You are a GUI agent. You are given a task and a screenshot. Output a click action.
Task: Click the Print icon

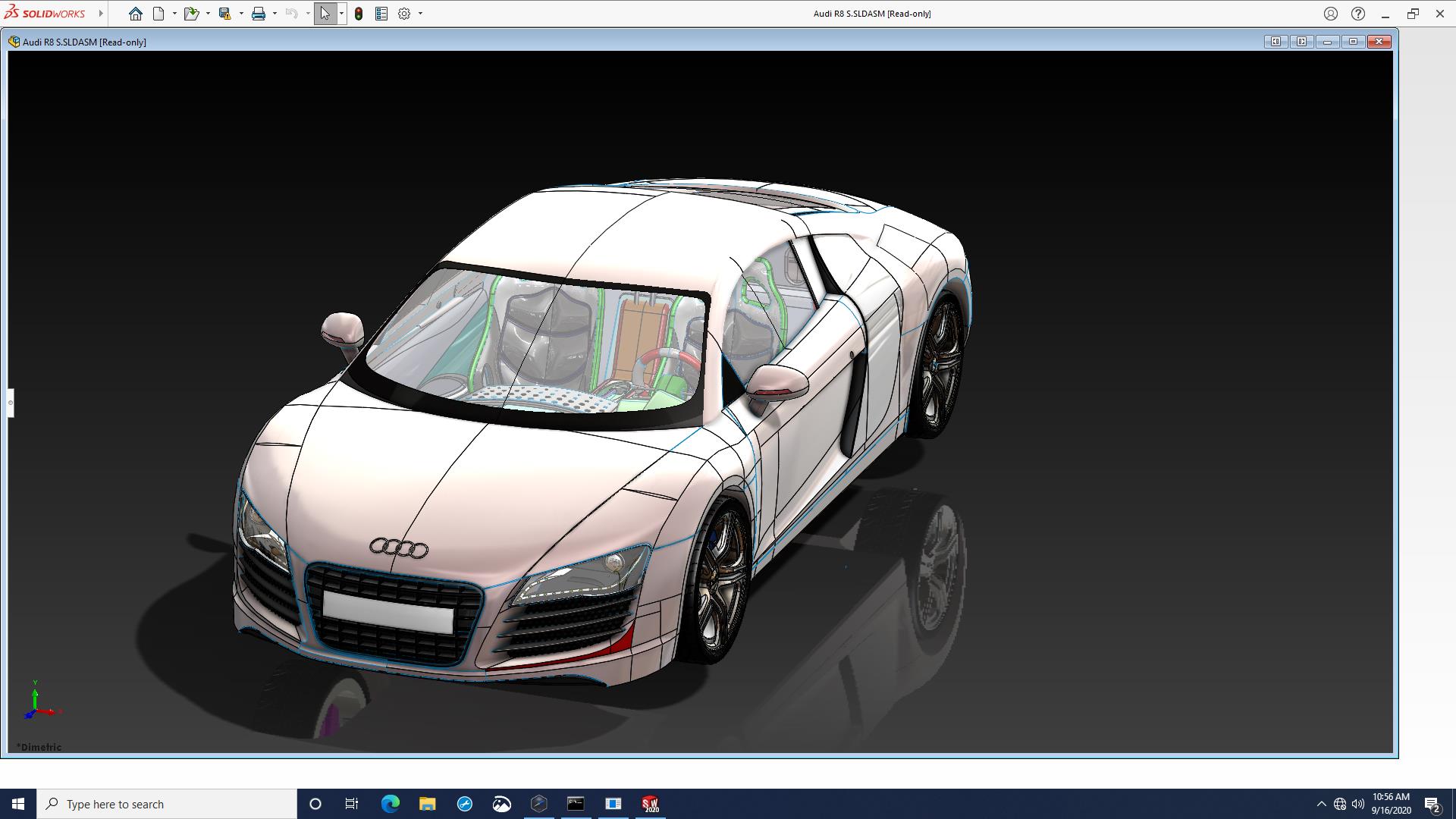[259, 14]
